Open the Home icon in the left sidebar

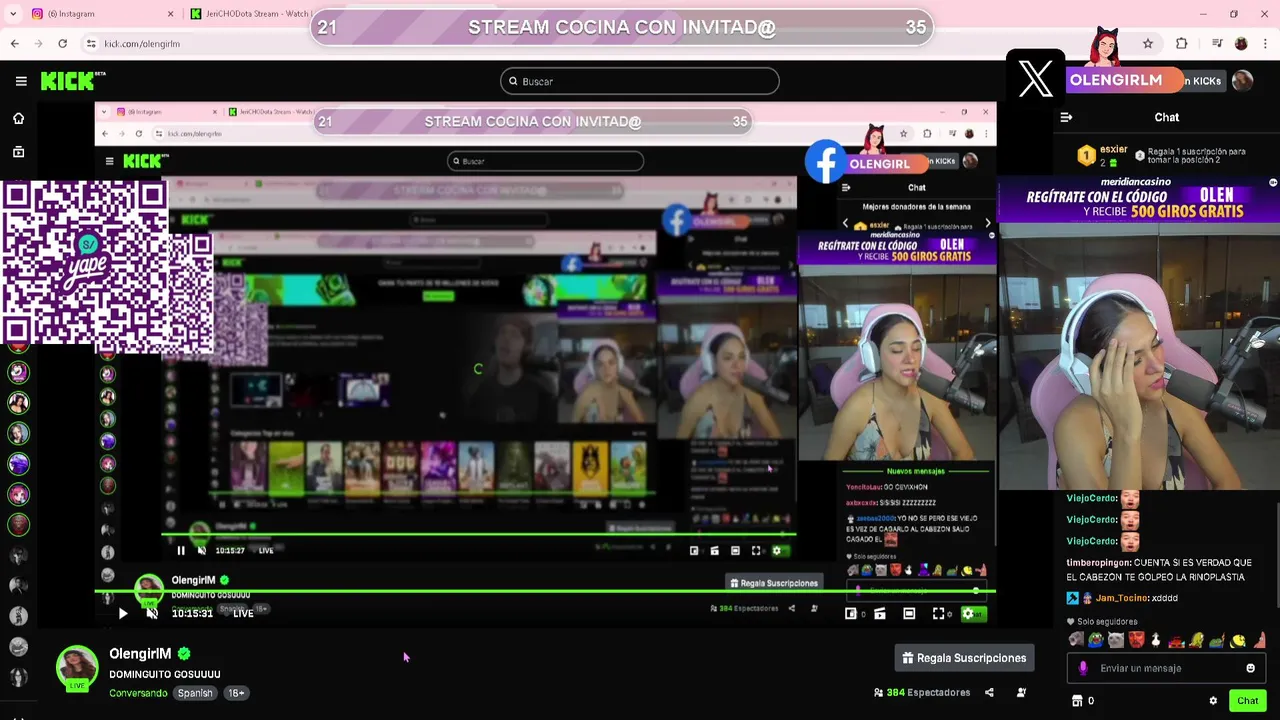(18, 118)
